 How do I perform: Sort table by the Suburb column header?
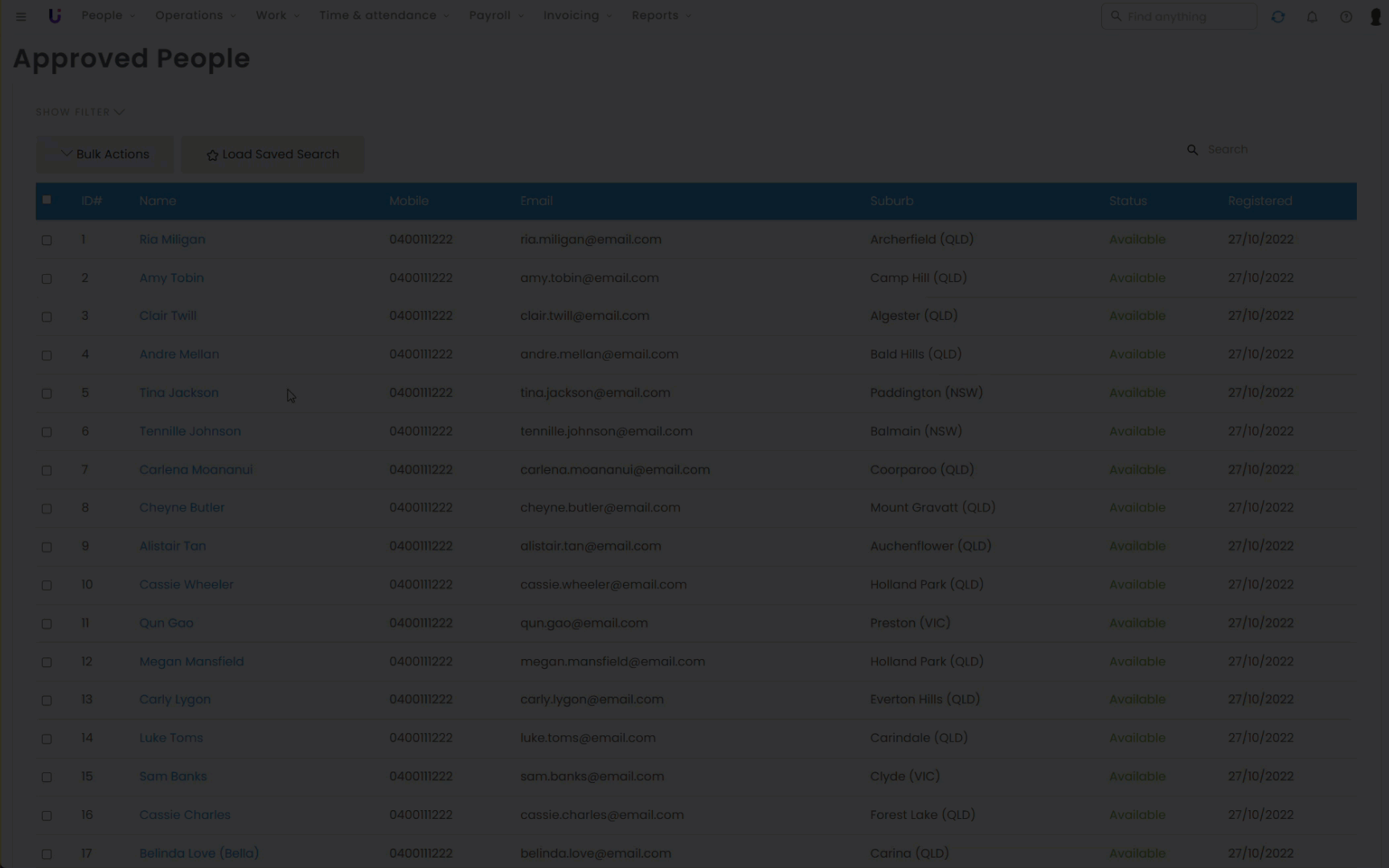tap(891, 201)
